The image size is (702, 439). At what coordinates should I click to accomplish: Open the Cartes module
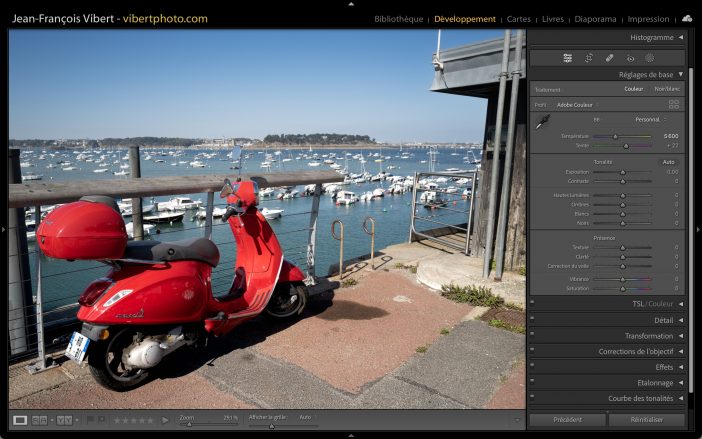click(519, 19)
